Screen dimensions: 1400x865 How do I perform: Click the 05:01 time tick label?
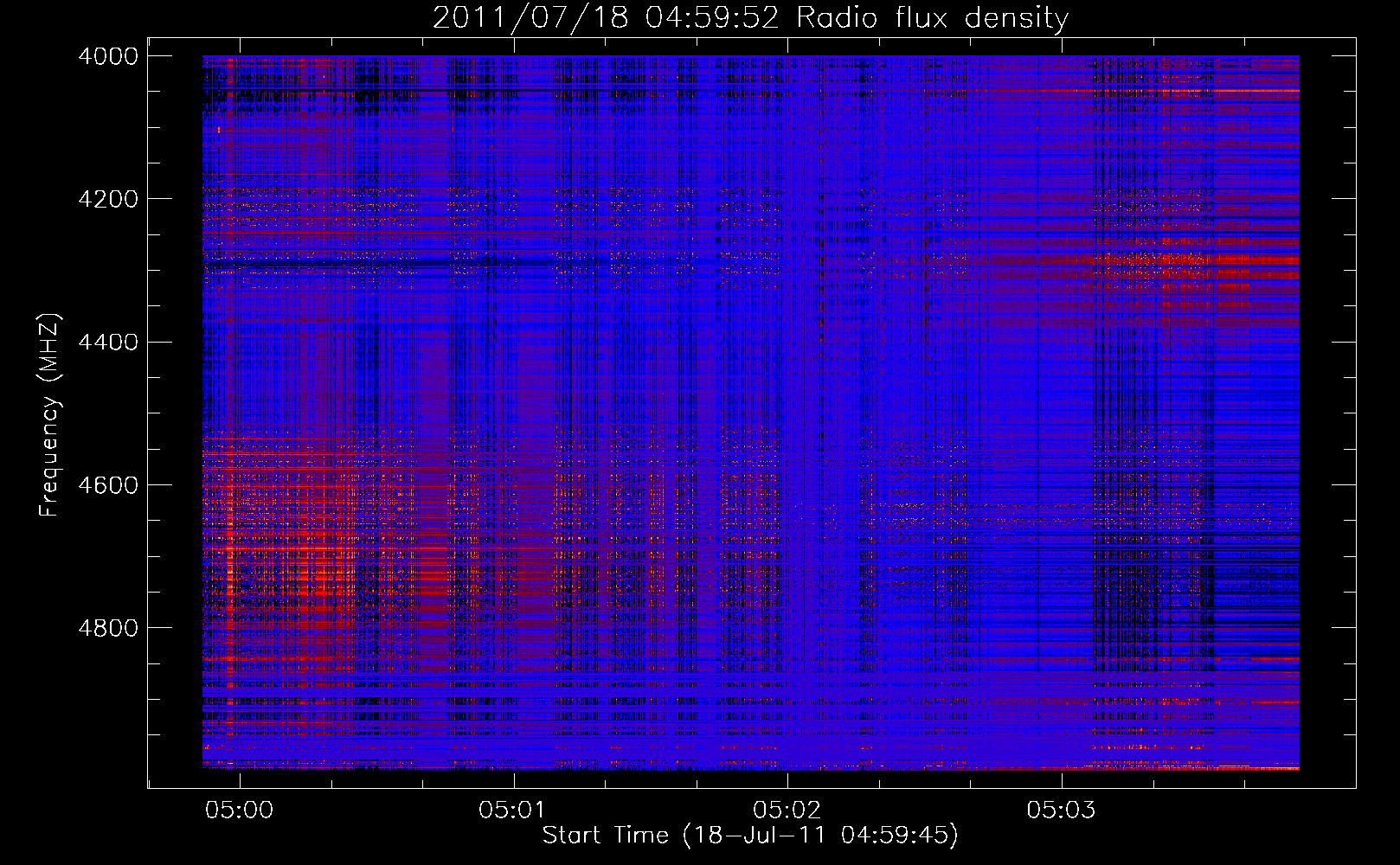513,810
